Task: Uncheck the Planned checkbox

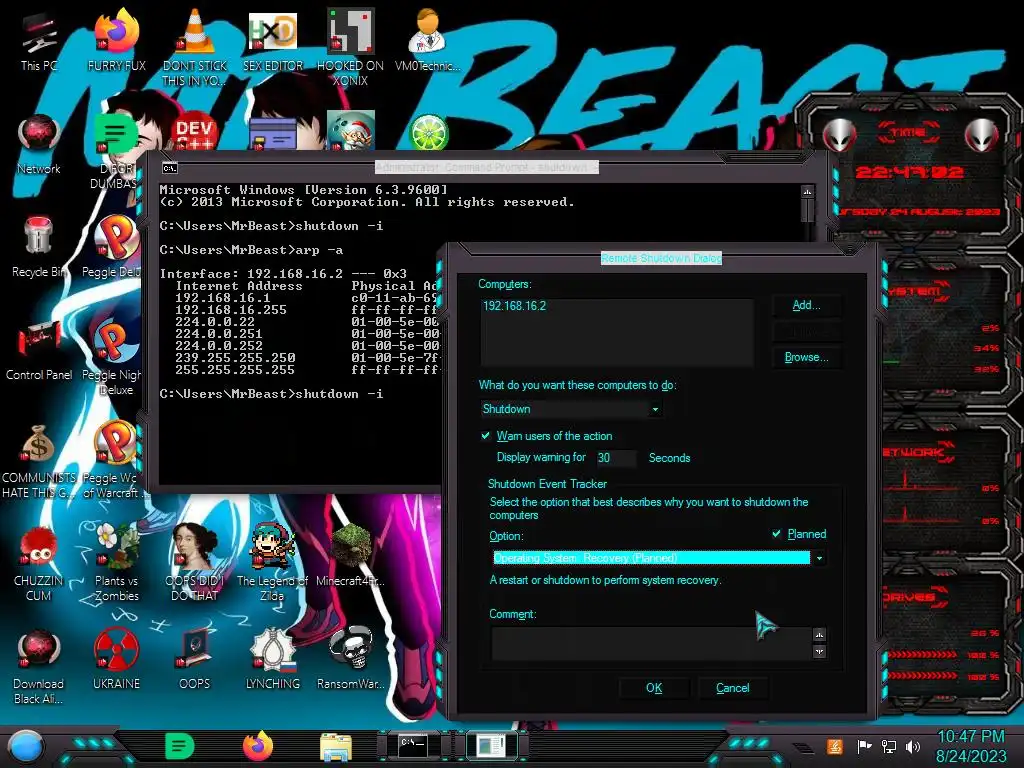Action: pos(776,534)
